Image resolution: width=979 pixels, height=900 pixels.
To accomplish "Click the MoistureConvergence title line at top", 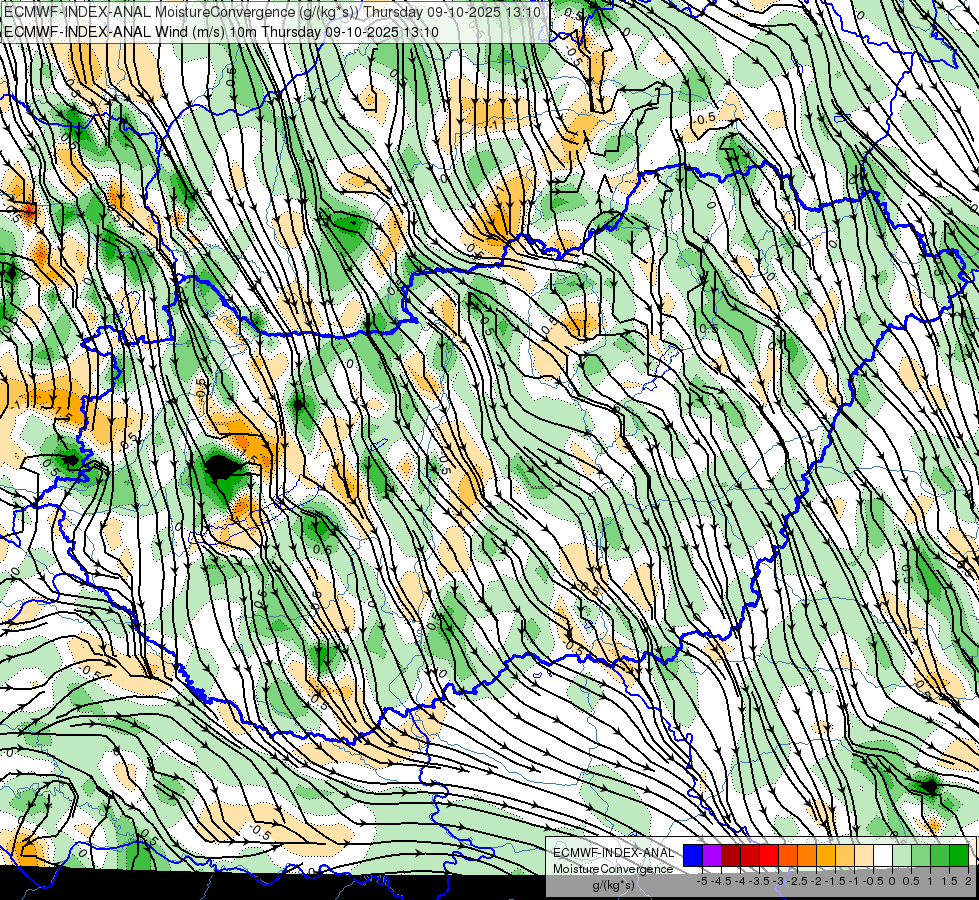I will [x=272, y=12].
